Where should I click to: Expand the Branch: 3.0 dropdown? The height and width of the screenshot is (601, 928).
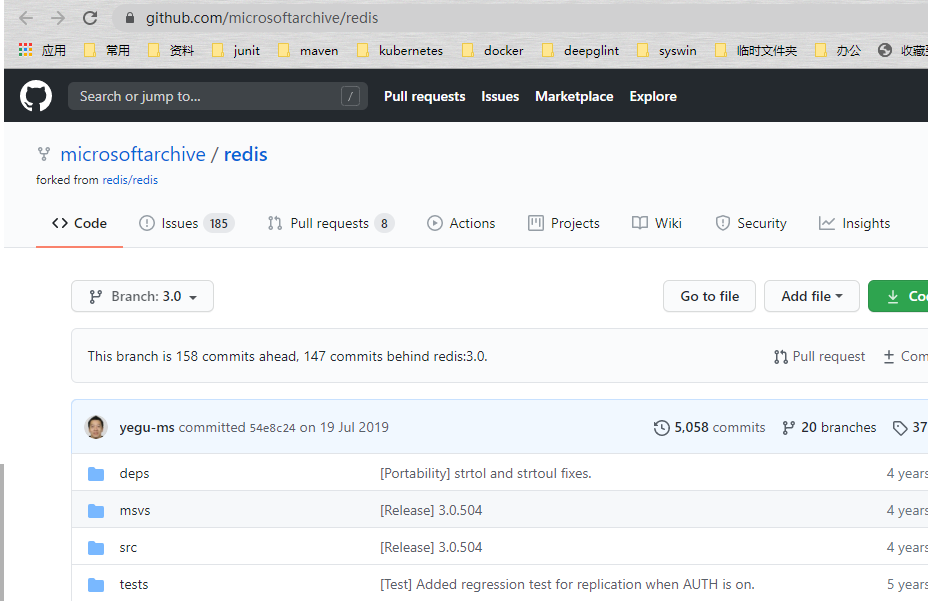click(142, 296)
